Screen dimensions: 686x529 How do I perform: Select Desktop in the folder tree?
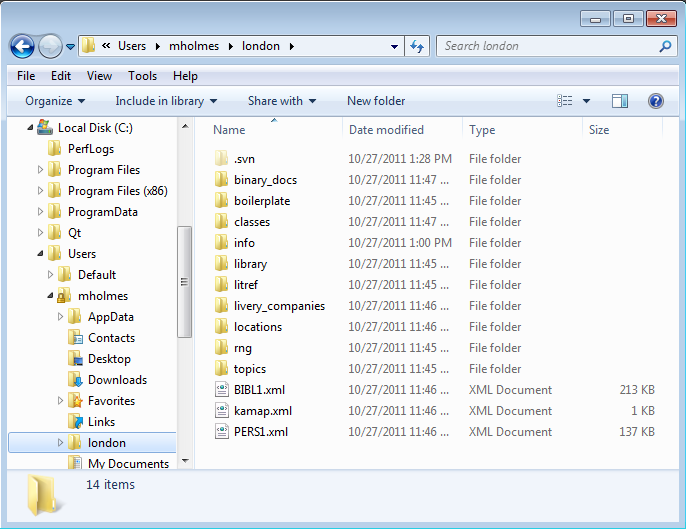(109, 359)
